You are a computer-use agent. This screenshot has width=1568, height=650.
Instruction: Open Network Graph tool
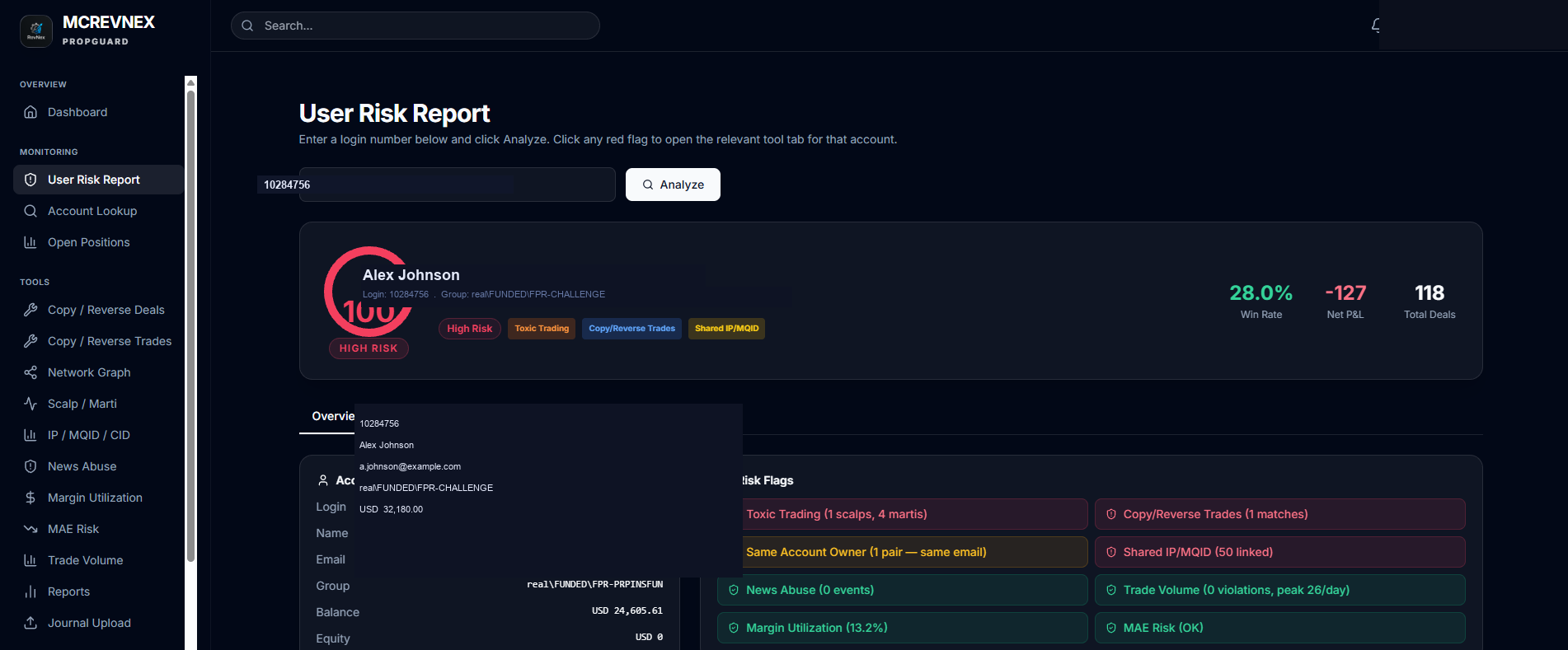(x=98, y=372)
